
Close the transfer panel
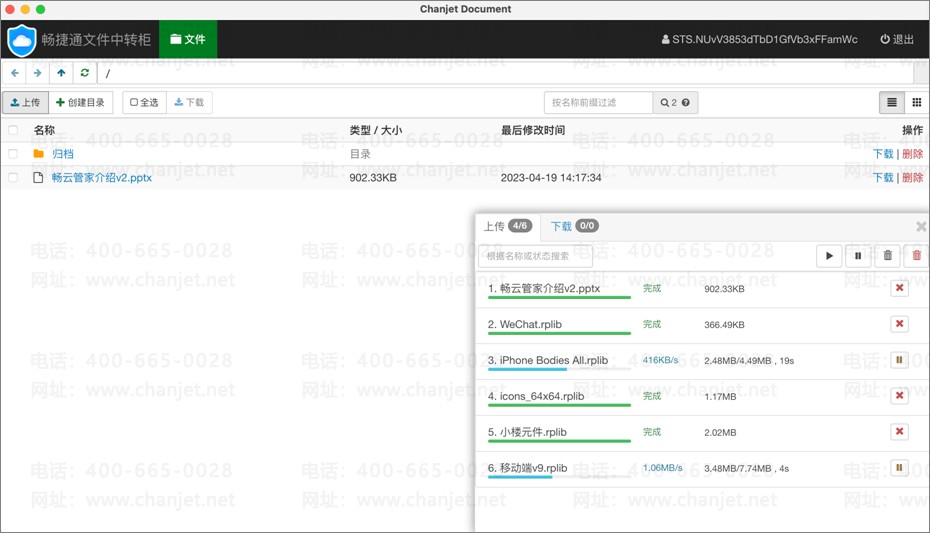921,226
